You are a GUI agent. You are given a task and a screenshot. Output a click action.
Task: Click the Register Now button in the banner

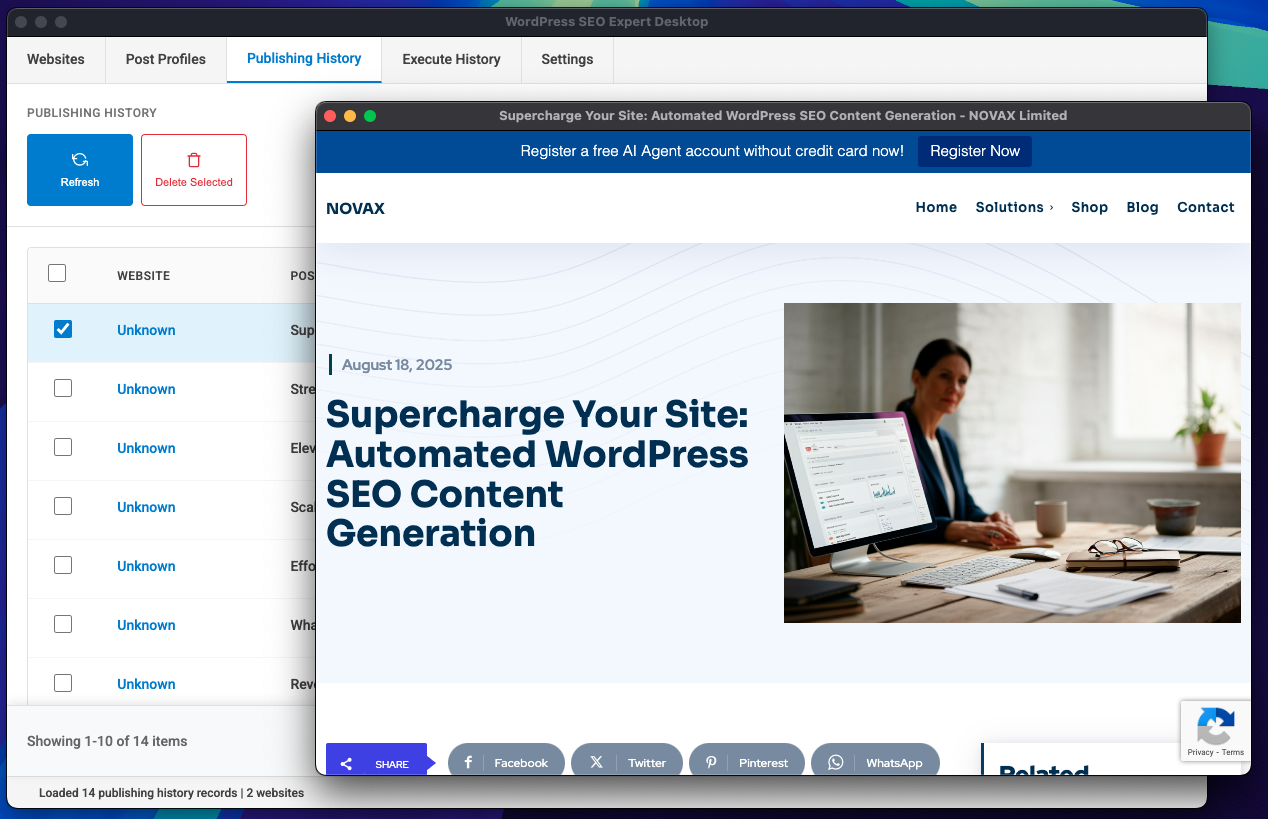point(975,151)
